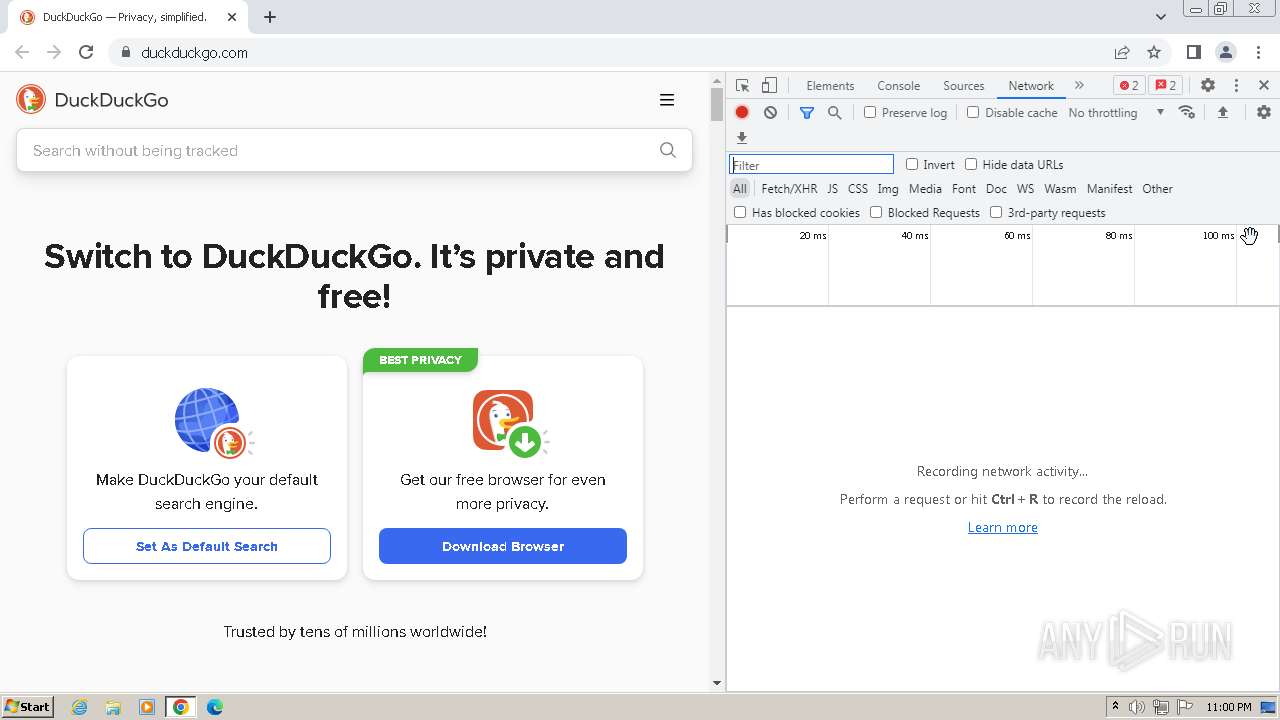The height and width of the screenshot is (720, 1280).
Task: Enable Preserve log checkbox
Action: (x=870, y=113)
